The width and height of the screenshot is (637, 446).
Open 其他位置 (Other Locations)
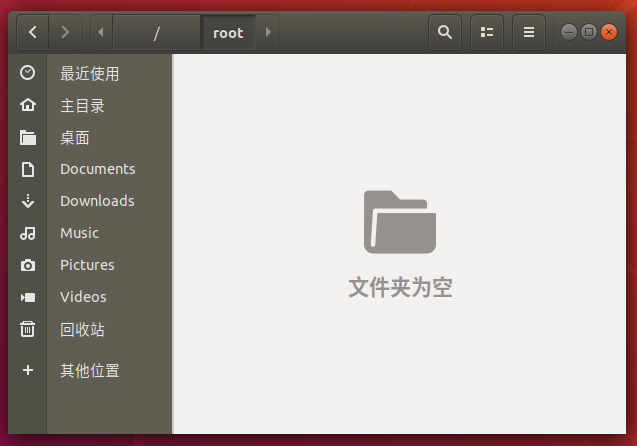[89, 371]
